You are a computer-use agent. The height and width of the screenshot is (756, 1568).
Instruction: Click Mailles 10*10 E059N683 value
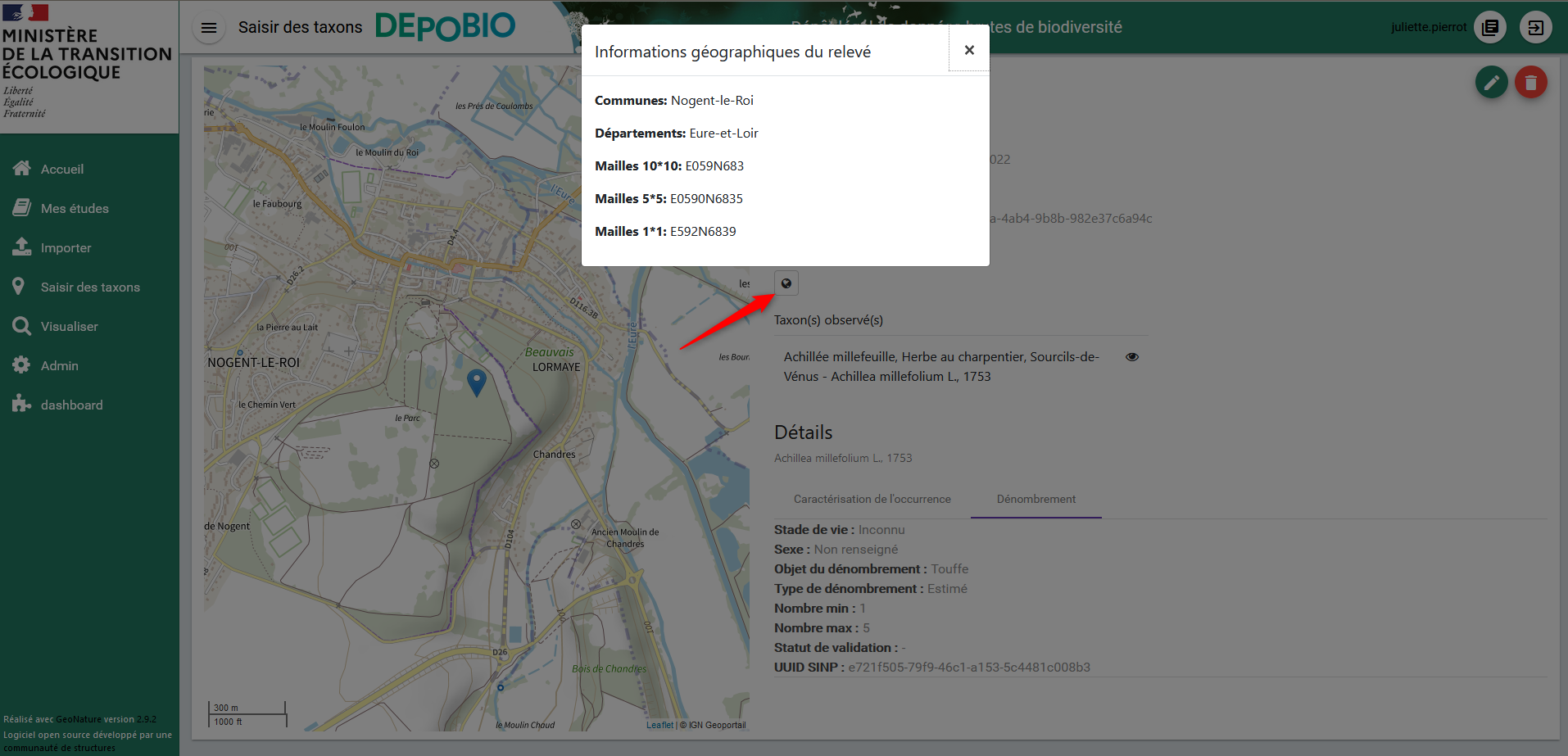point(714,166)
